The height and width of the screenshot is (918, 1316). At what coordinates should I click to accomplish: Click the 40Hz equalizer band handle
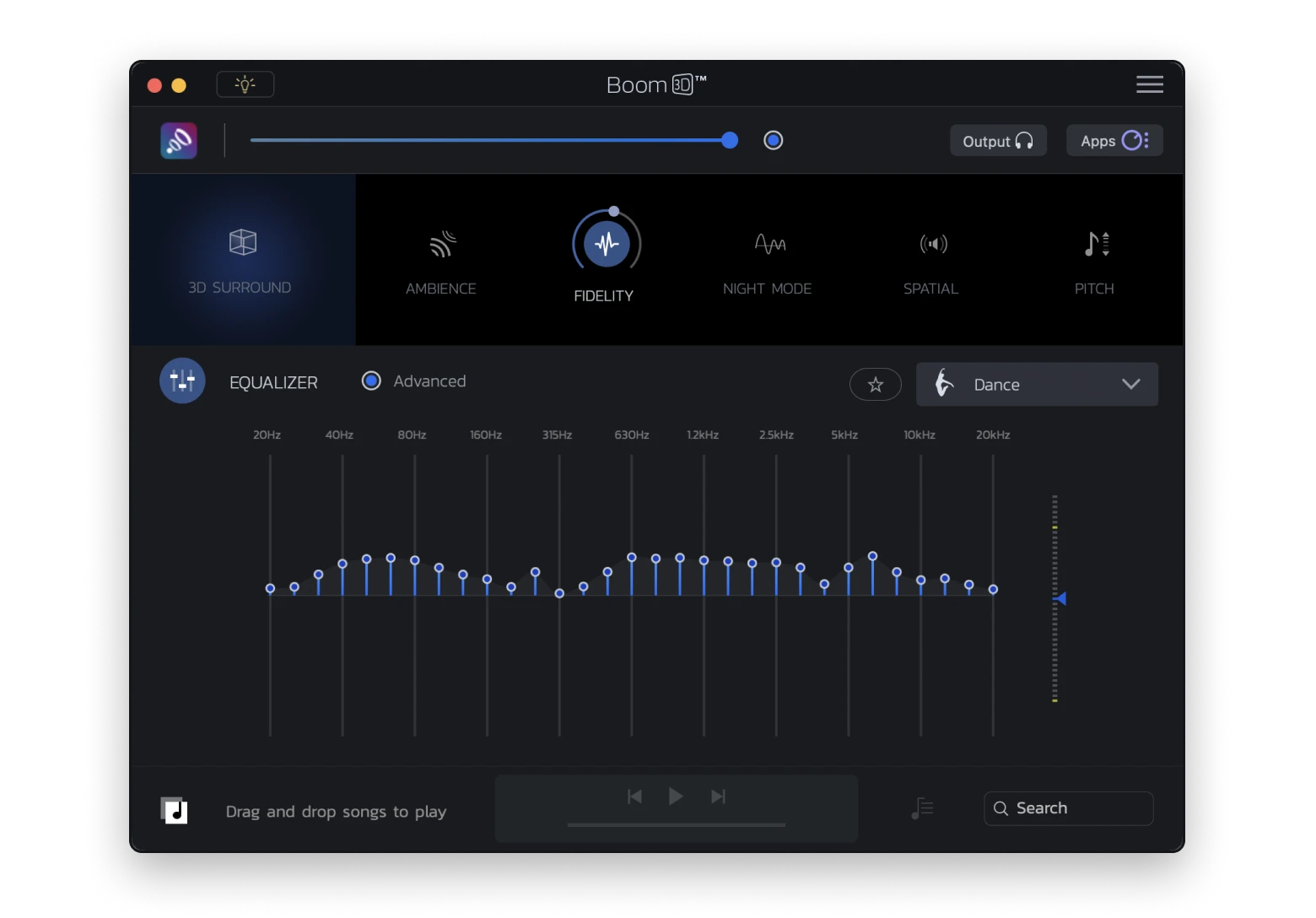click(x=342, y=564)
